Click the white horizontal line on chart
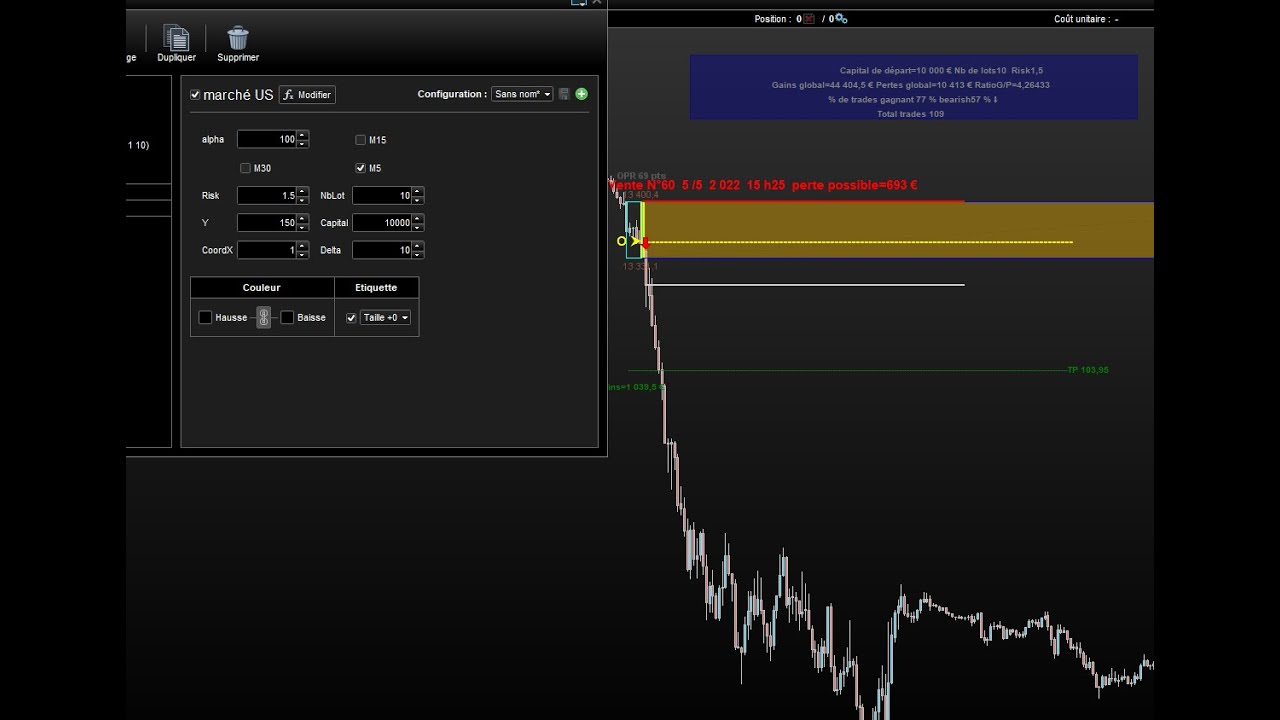Image resolution: width=1280 pixels, height=720 pixels. pos(806,285)
